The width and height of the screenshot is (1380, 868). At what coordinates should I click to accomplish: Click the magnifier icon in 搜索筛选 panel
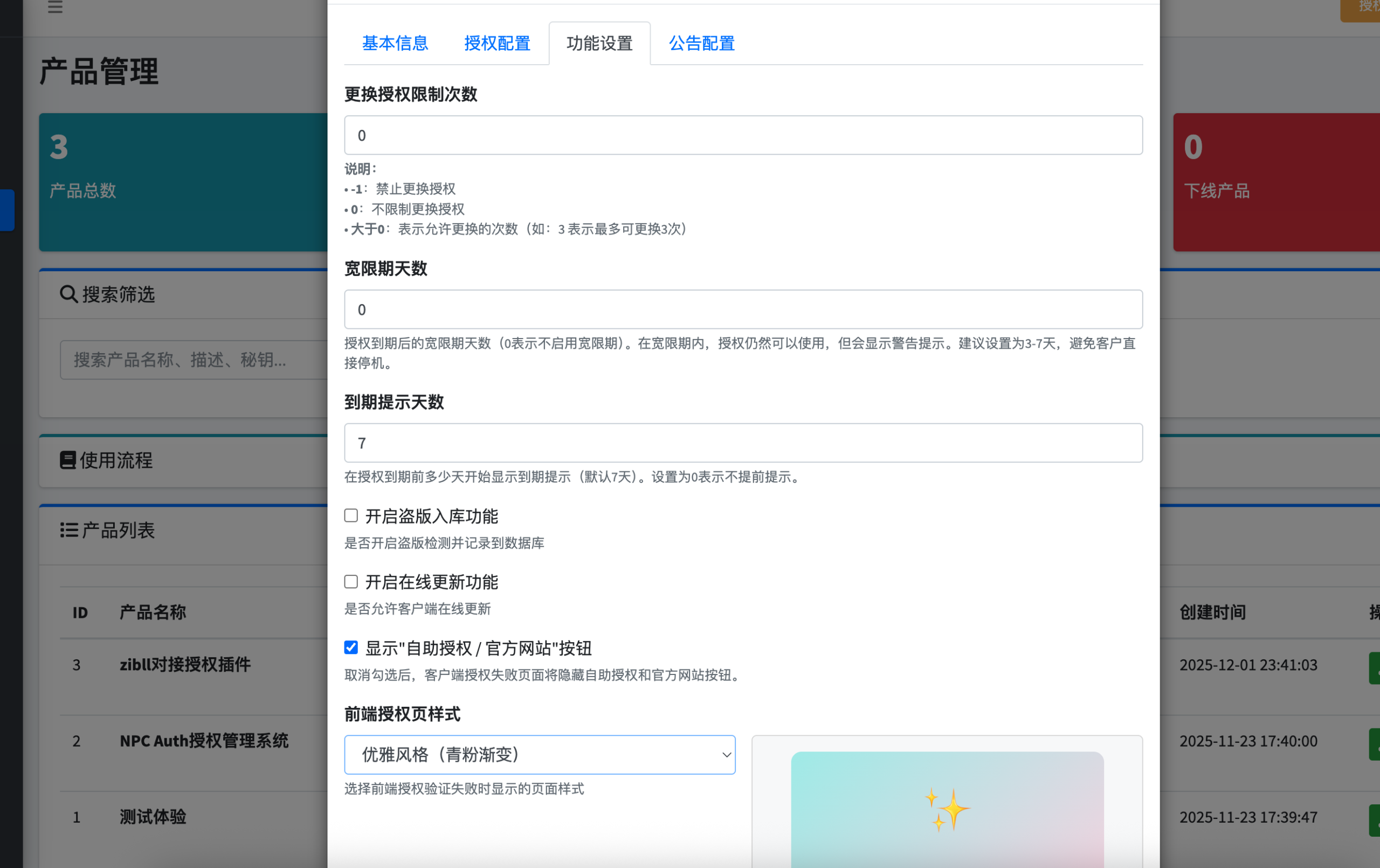[68, 294]
